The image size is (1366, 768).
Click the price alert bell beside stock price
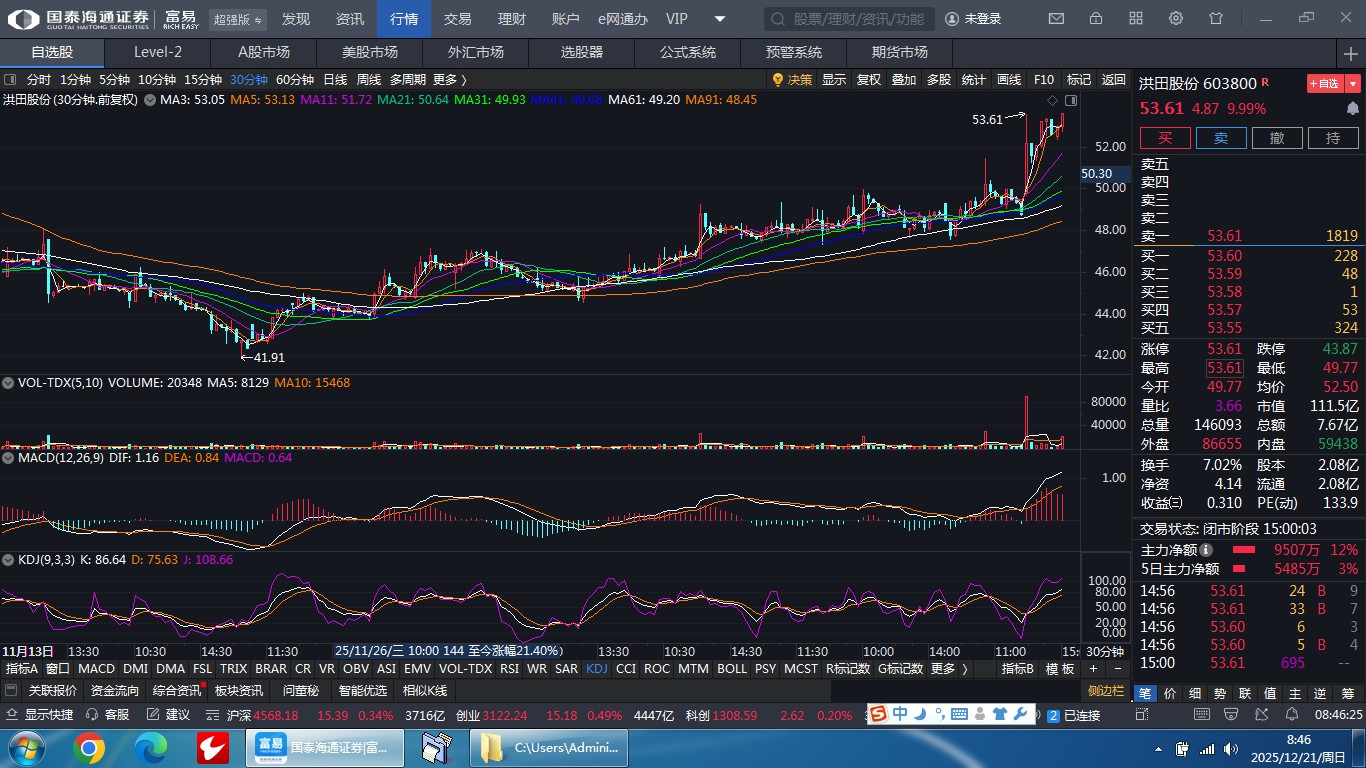[x=1353, y=108]
